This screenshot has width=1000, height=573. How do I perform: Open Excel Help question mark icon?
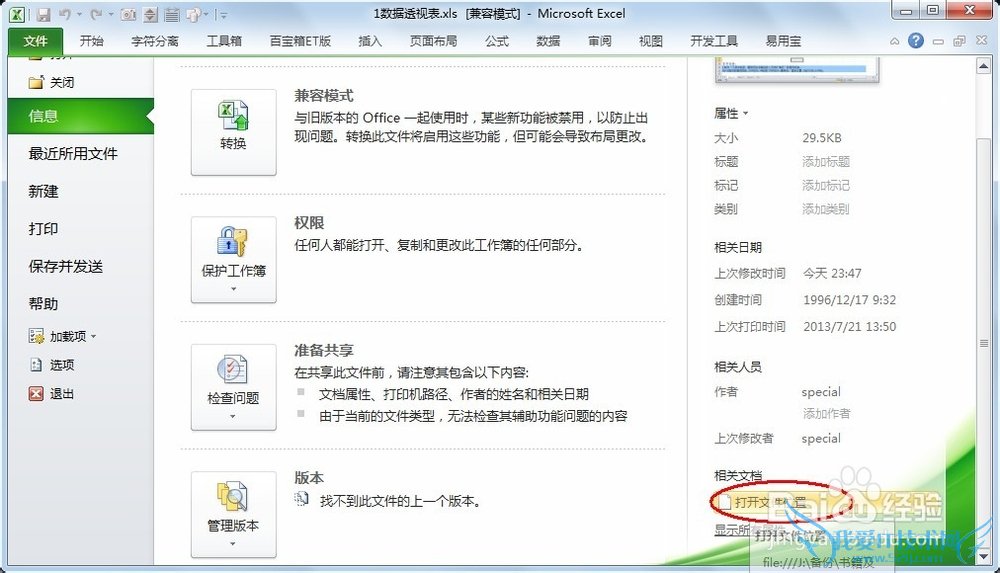click(x=916, y=41)
